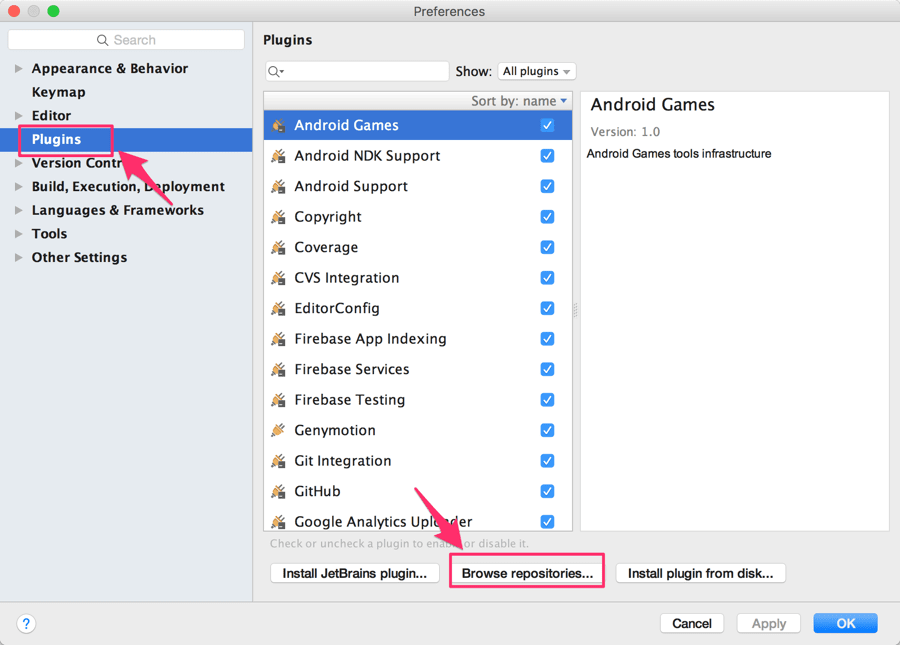Click the Firebase Services plugin icon
This screenshot has width=900, height=645.
click(x=278, y=369)
